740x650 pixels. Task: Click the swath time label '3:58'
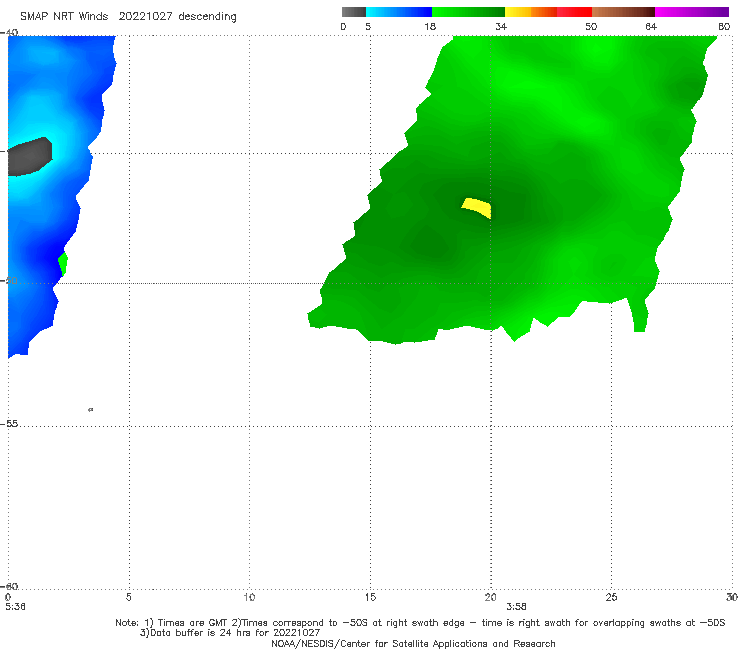point(516,607)
